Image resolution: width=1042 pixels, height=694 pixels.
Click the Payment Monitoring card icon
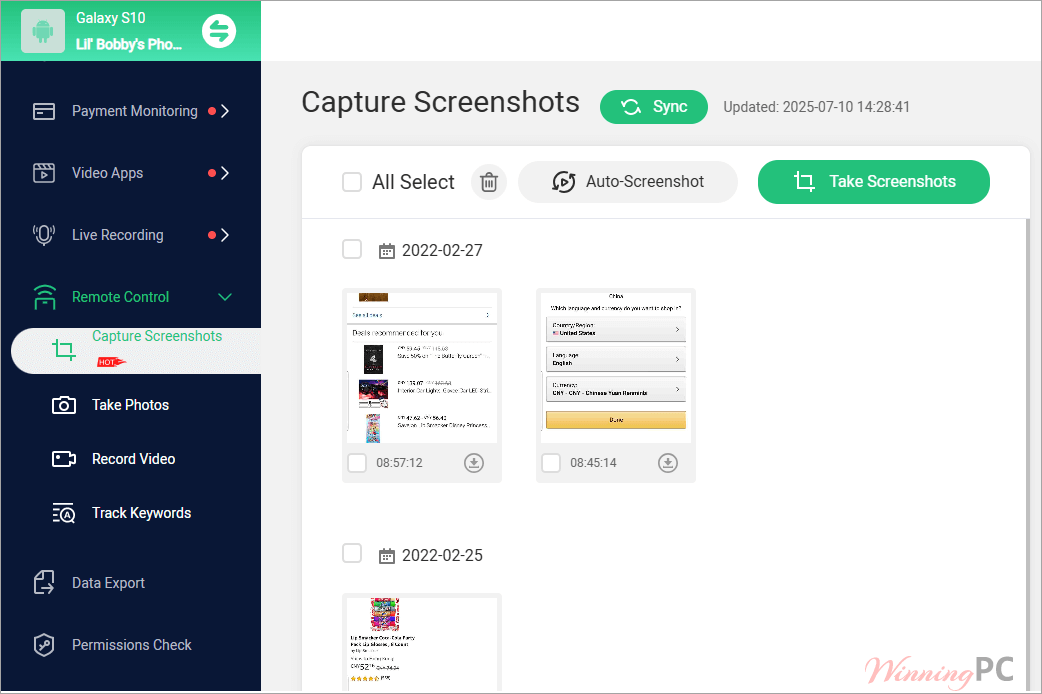(x=44, y=111)
